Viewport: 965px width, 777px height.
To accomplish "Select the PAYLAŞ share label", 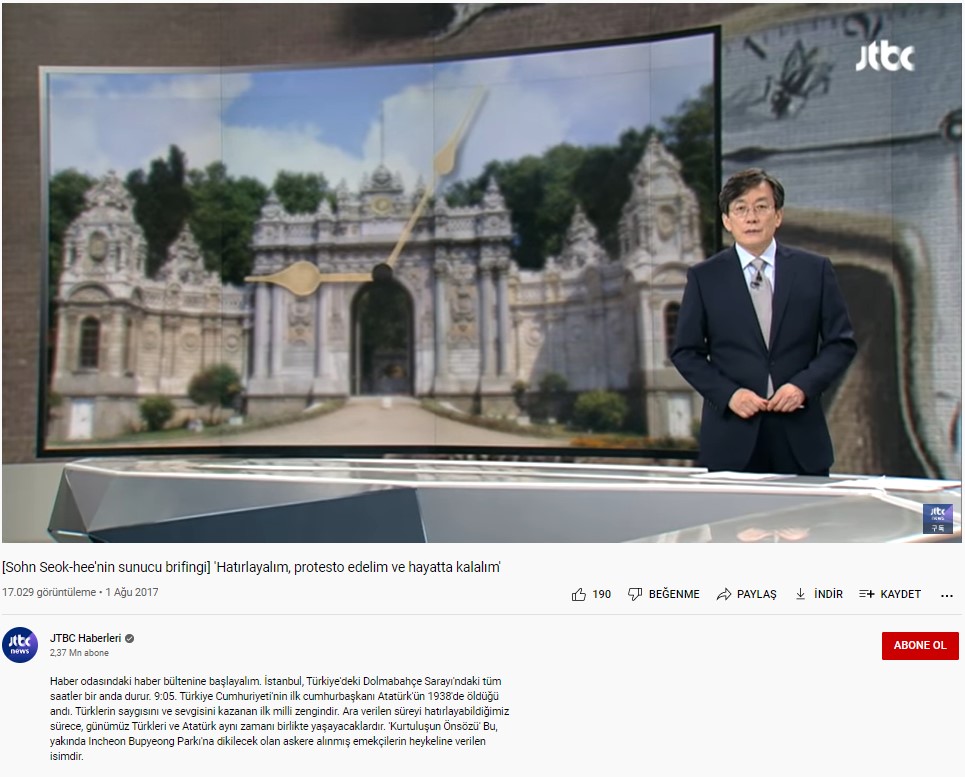I will [756, 594].
